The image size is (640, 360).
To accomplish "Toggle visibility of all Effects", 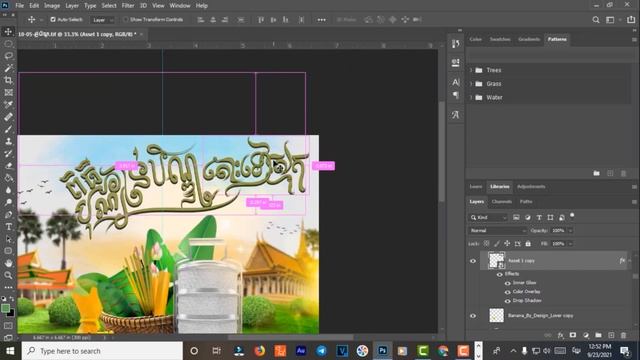I will [500, 274].
